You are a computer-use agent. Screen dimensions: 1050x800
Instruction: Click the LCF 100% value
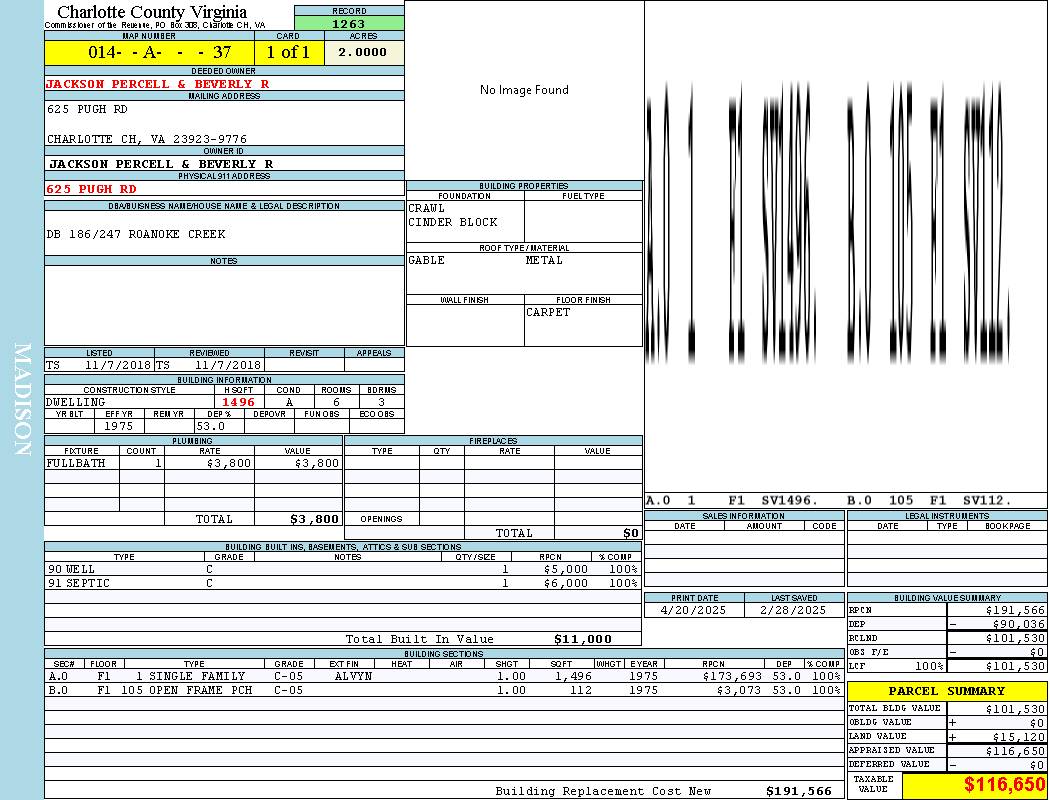(x=929, y=667)
